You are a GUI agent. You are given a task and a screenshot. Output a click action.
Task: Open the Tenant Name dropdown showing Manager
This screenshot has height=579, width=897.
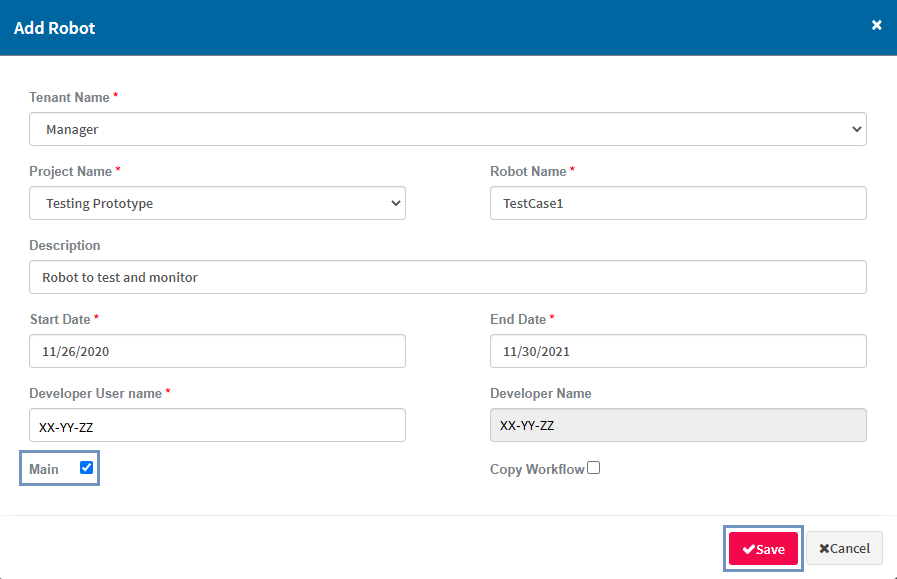pyautogui.click(x=447, y=129)
